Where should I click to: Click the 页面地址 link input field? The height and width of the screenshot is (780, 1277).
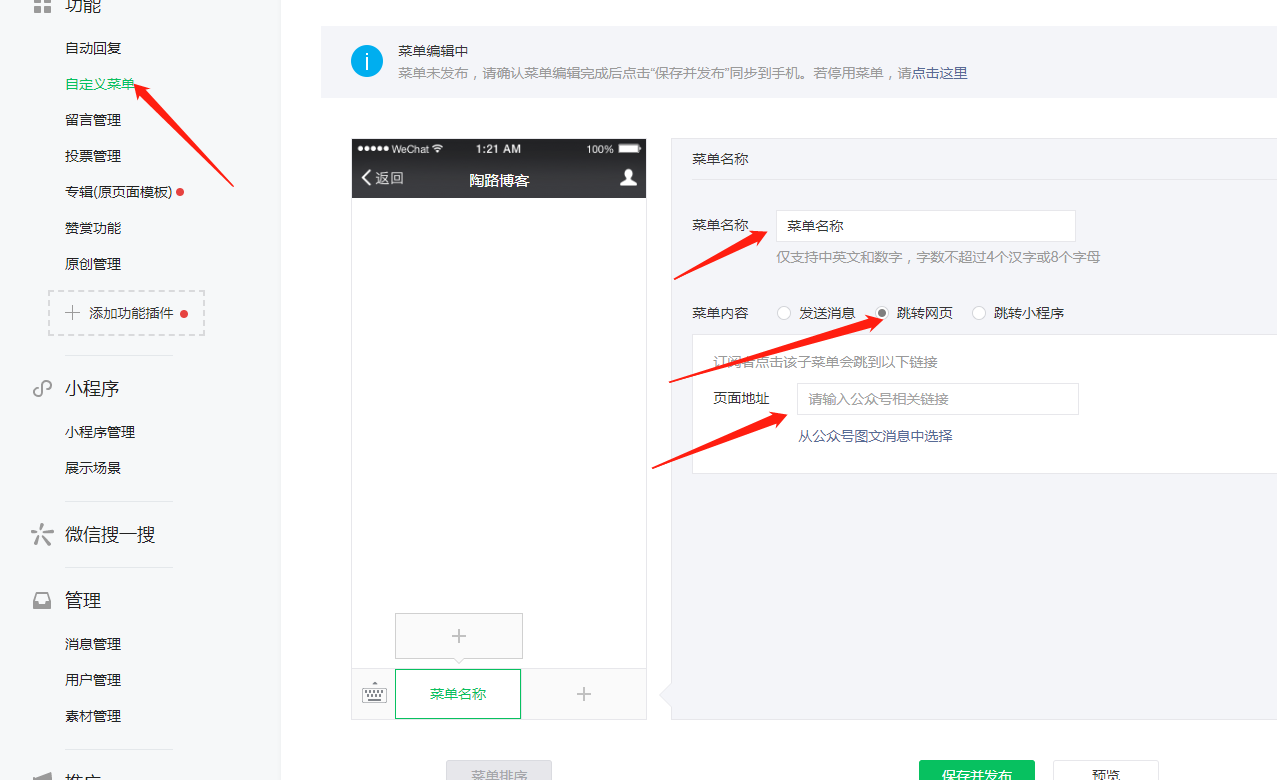(938, 399)
